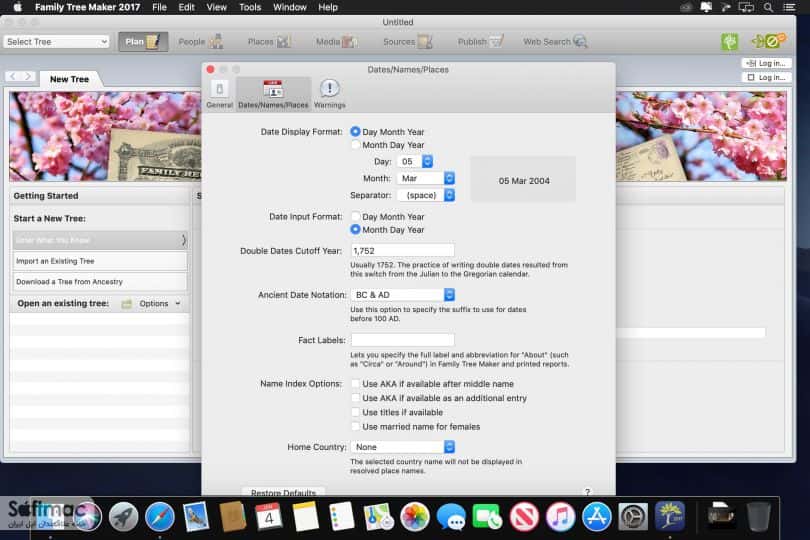Open Launchpad rocket in the dock
The width and height of the screenshot is (810, 540).
[123, 517]
